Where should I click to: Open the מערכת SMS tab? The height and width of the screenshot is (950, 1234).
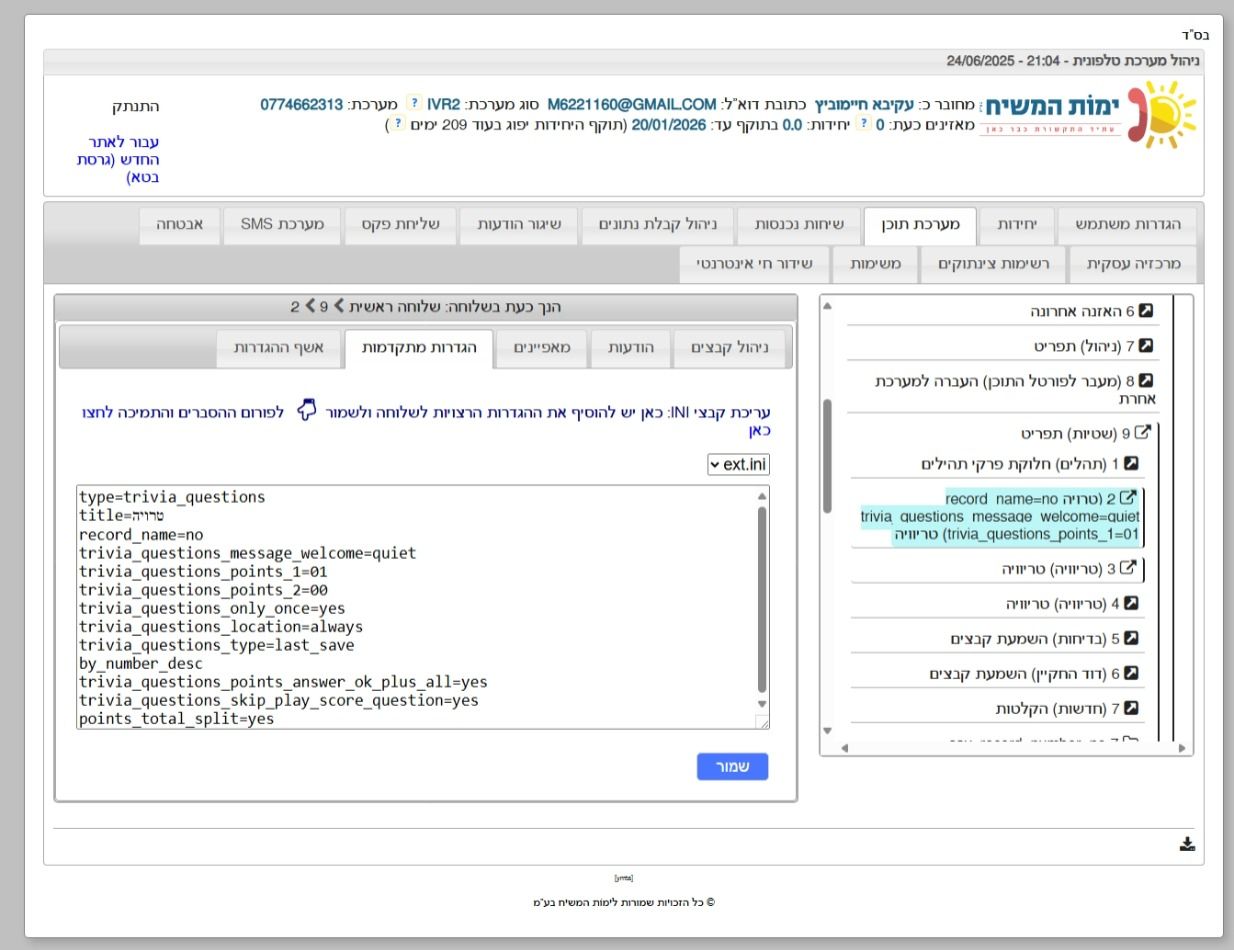coord(283,225)
